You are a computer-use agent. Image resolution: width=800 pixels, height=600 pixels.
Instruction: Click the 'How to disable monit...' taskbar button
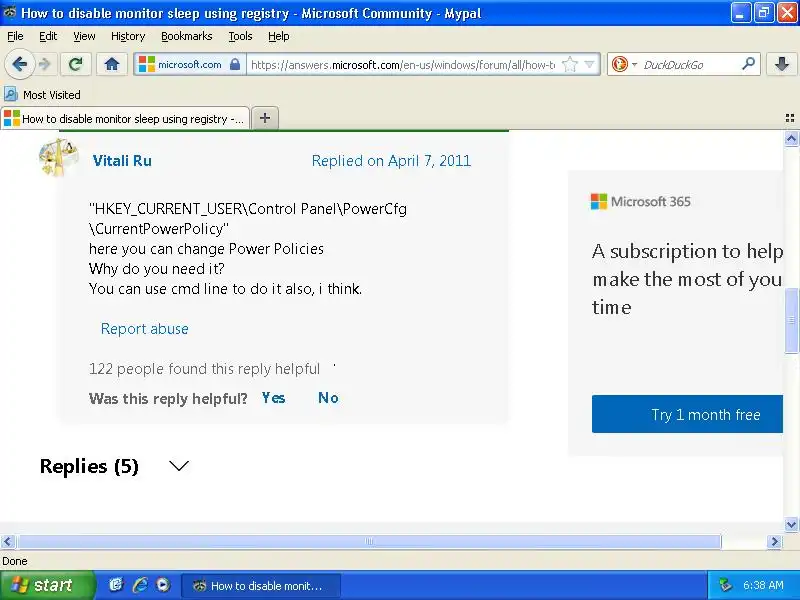coord(261,586)
